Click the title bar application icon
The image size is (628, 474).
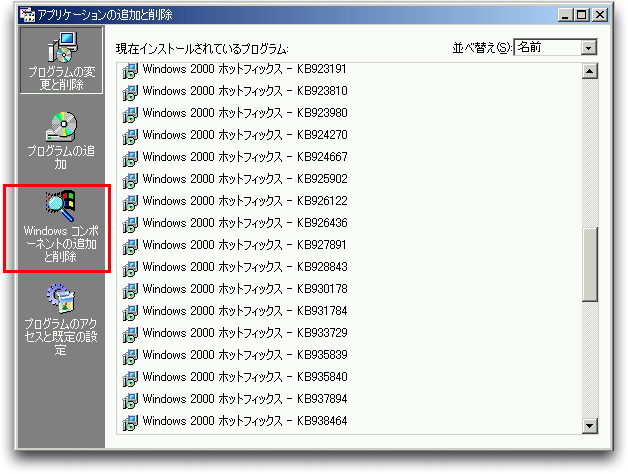[27, 15]
